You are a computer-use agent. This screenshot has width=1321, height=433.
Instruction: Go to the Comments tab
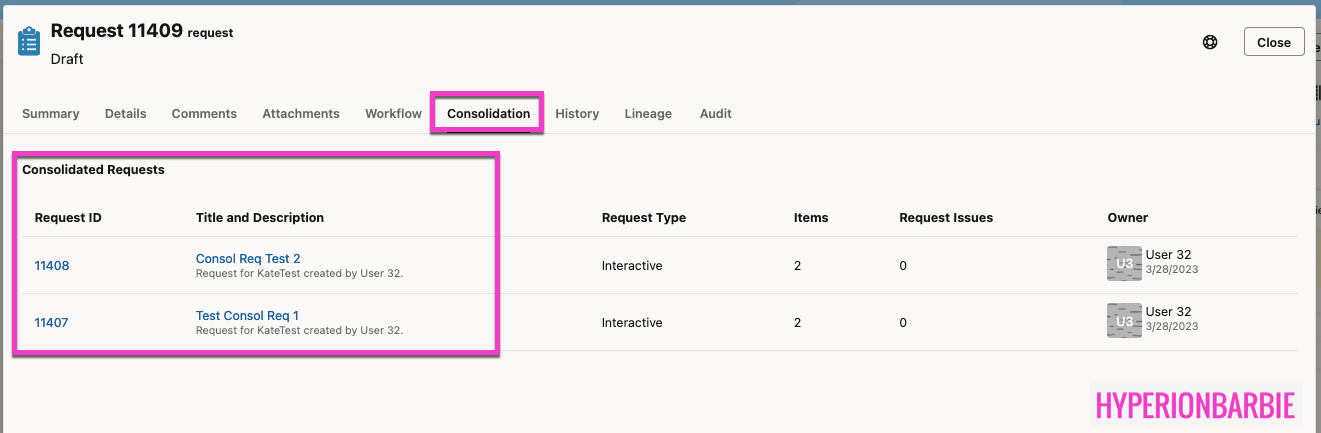click(204, 114)
